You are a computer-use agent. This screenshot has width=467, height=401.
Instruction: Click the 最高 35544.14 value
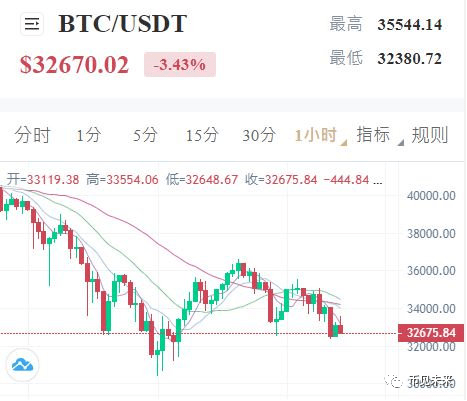pyautogui.click(x=410, y=25)
